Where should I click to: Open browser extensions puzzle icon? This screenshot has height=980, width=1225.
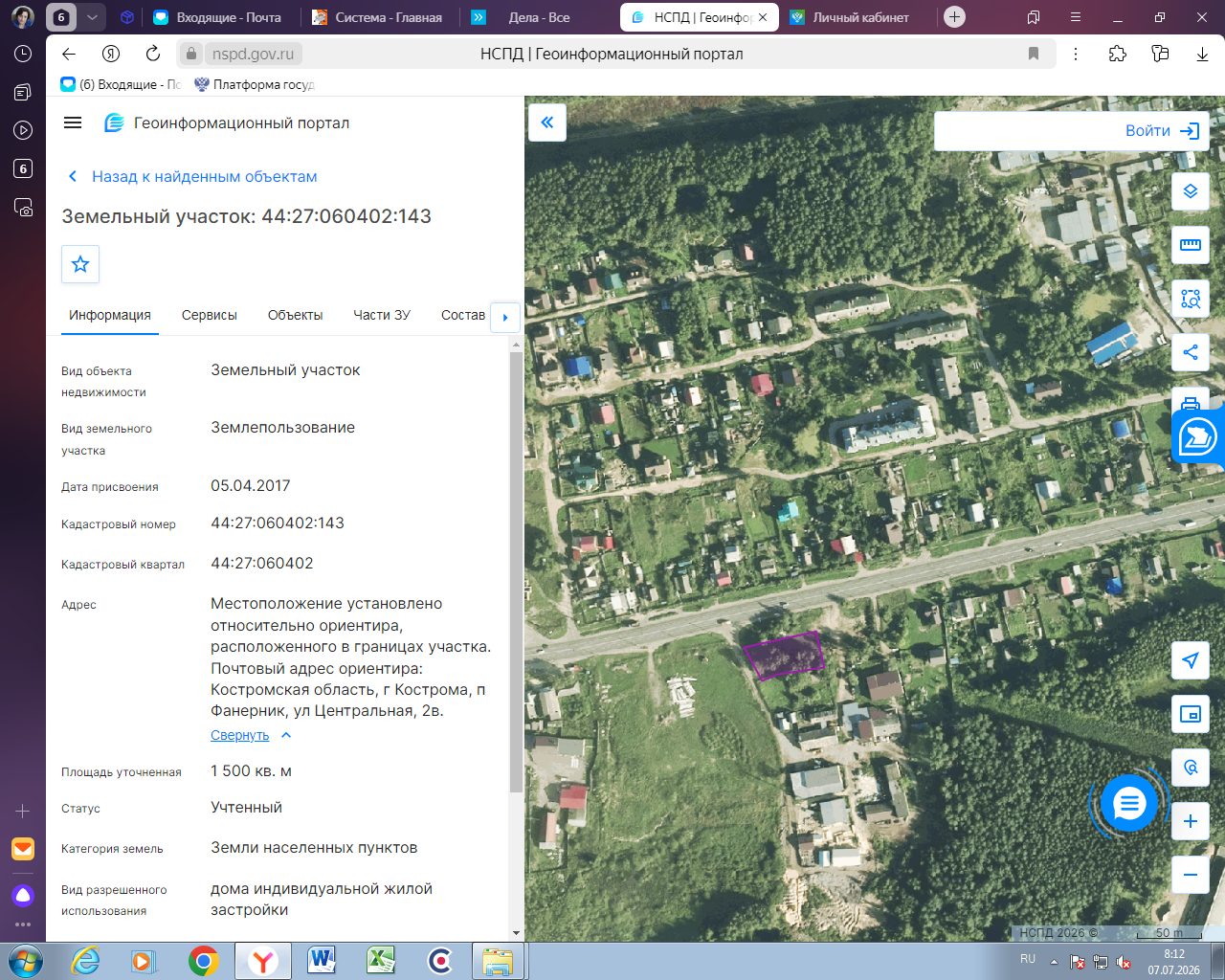[1118, 54]
